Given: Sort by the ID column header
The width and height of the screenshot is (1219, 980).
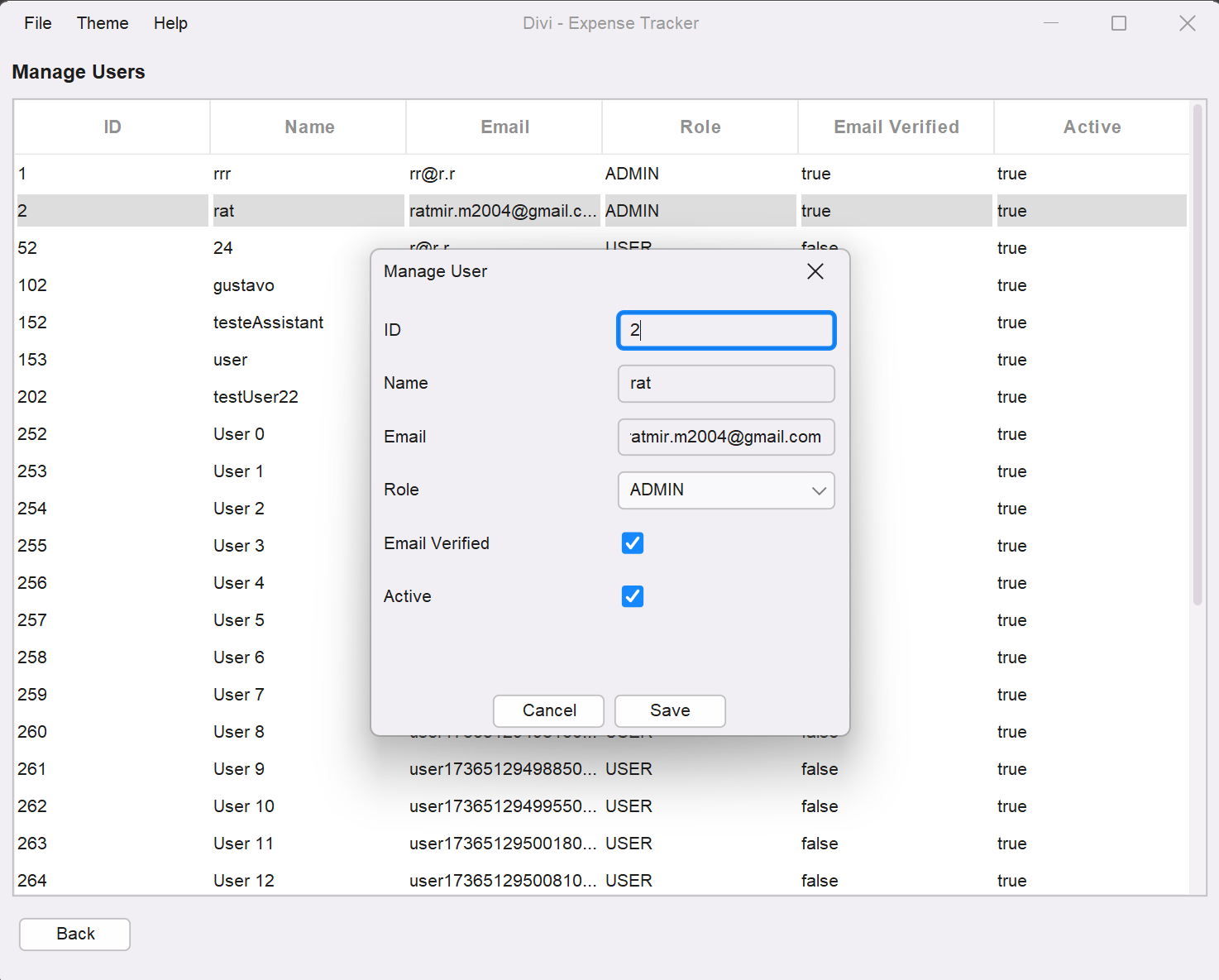Looking at the screenshot, I should click(112, 127).
